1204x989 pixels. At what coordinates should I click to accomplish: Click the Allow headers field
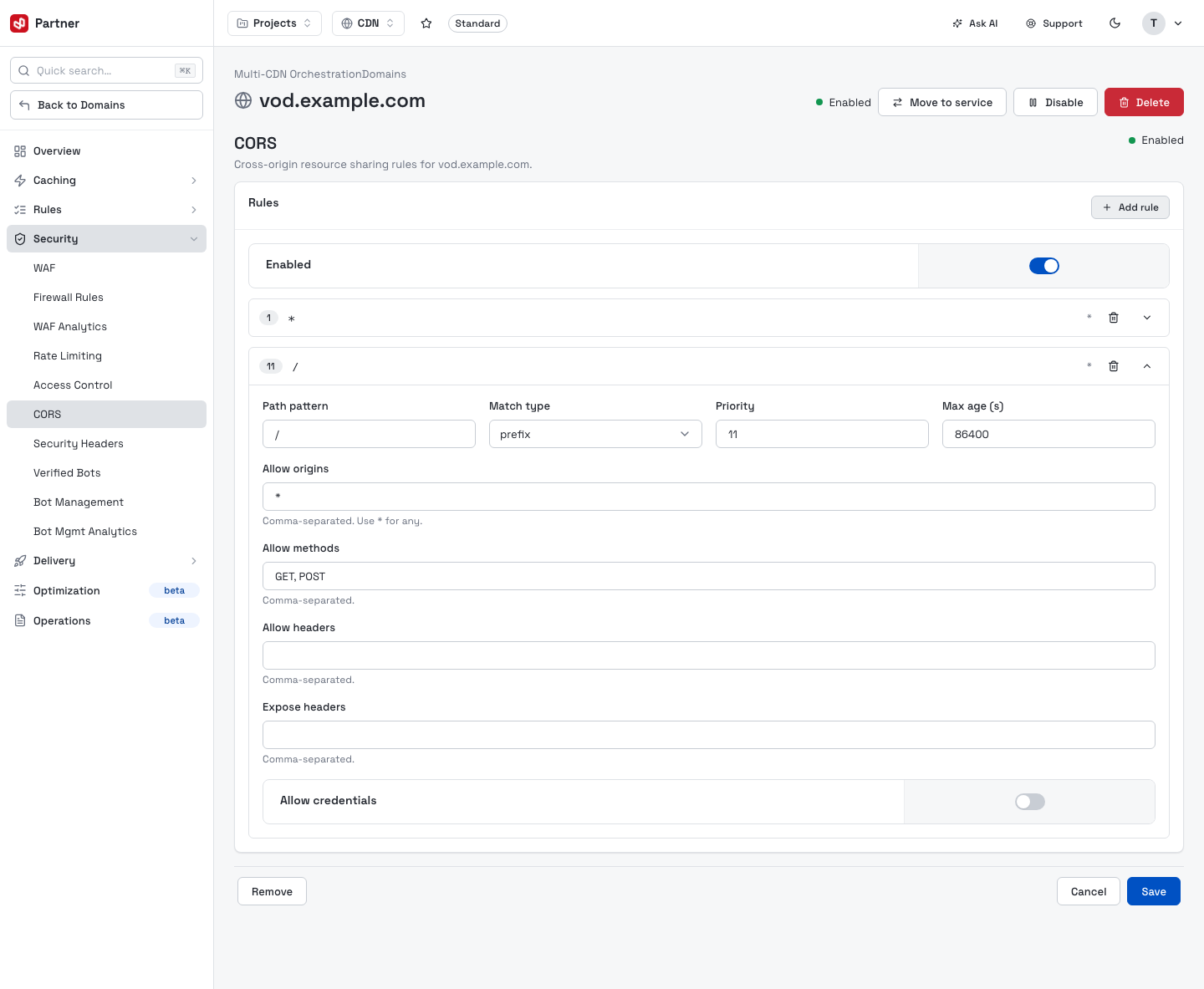[x=709, y=655]
